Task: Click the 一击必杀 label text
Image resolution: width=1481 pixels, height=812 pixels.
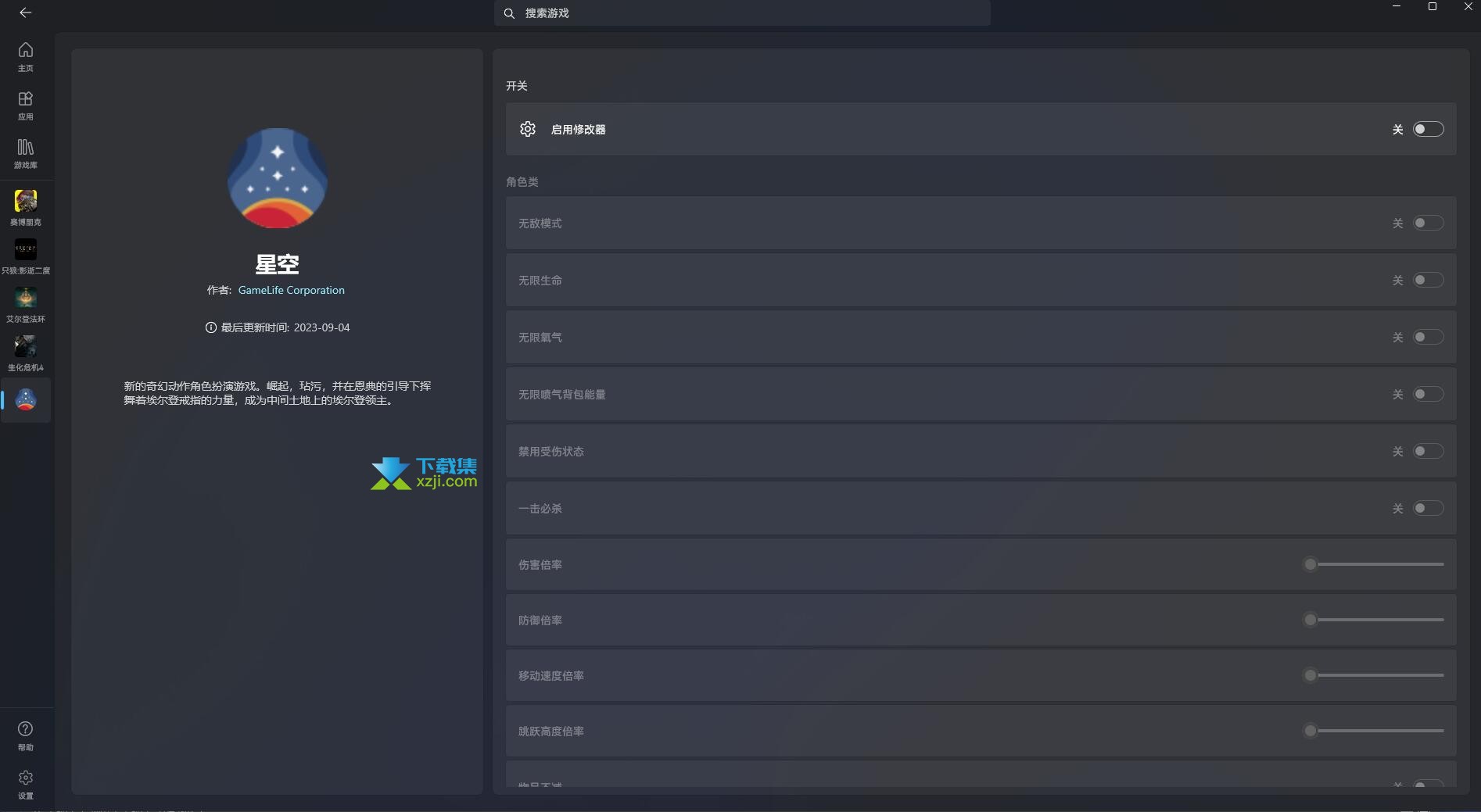Action: click(x=540, y=509)
